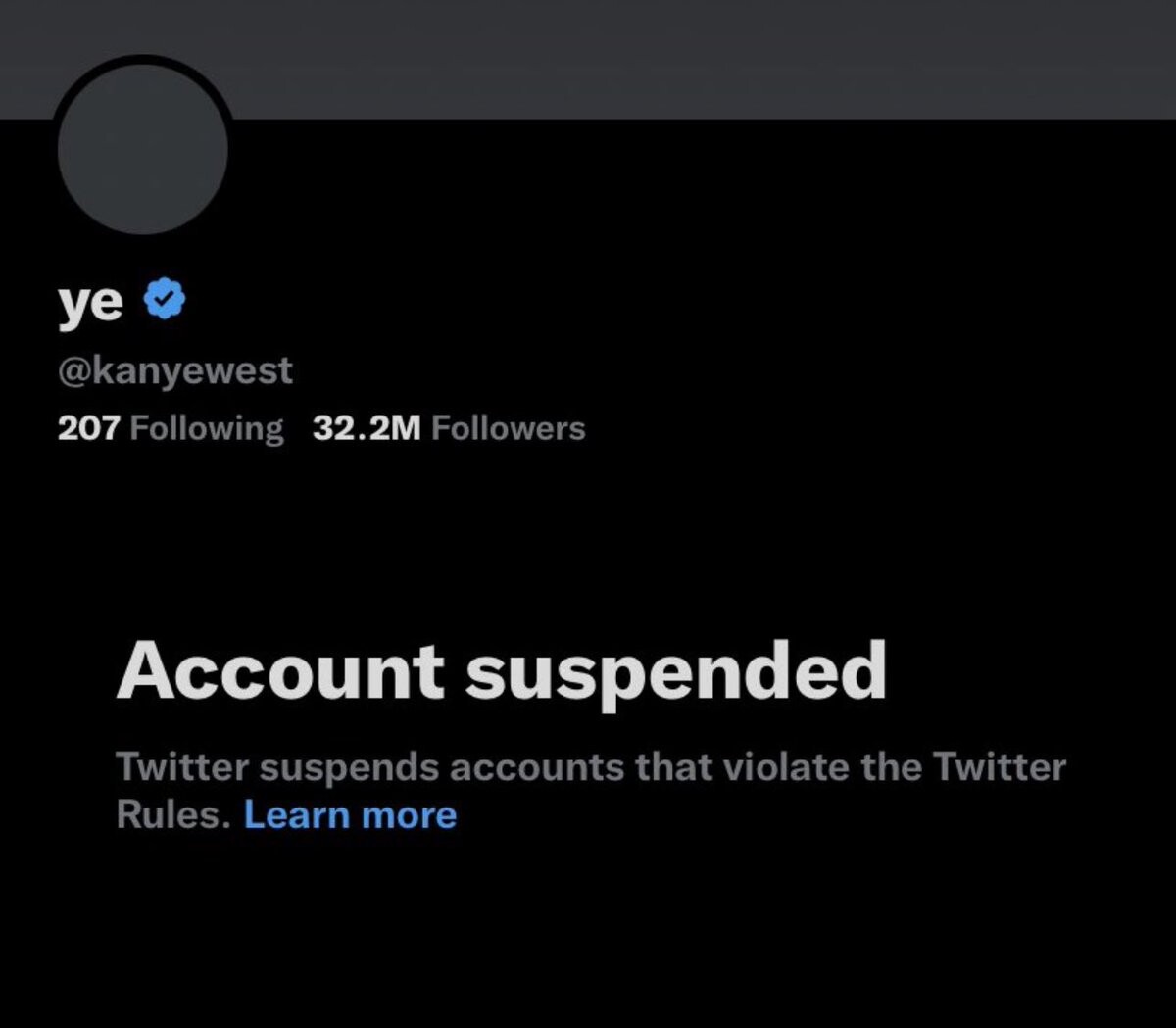Open the empty circular profile picture
The width and height of the screenshot is (1176, 1028).
click(143, 149)
